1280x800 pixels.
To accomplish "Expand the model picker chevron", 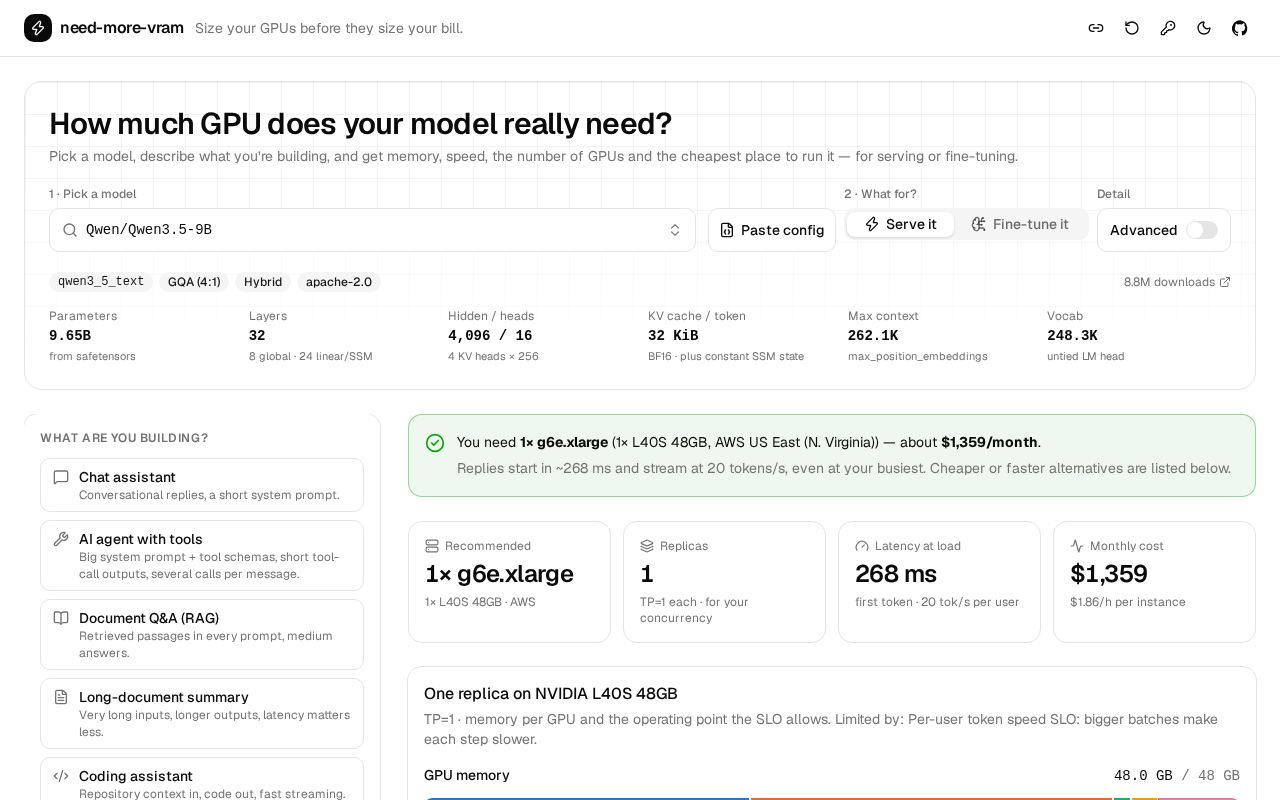I will 675,230.
